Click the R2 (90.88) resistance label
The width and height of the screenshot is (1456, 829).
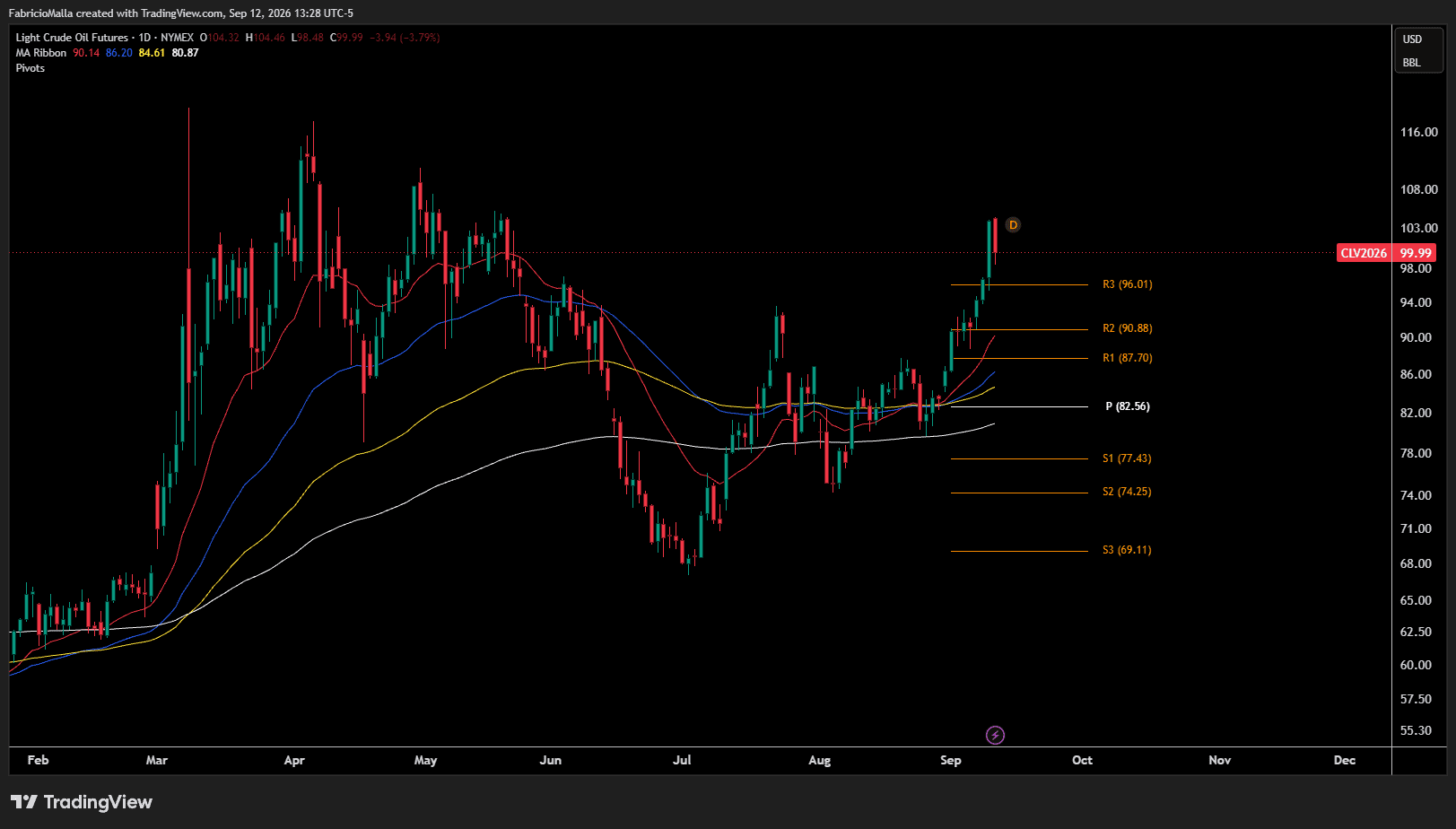coord(1128,328)
